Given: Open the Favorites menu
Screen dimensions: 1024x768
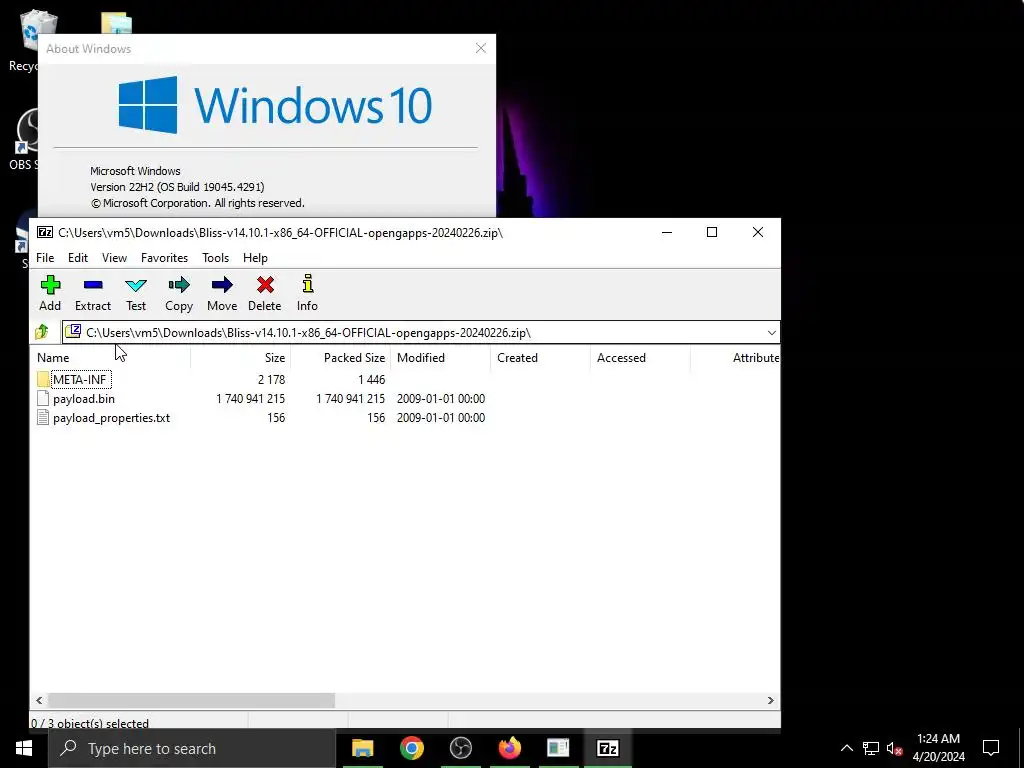Looking at the screenshot, I should [165, 258].
